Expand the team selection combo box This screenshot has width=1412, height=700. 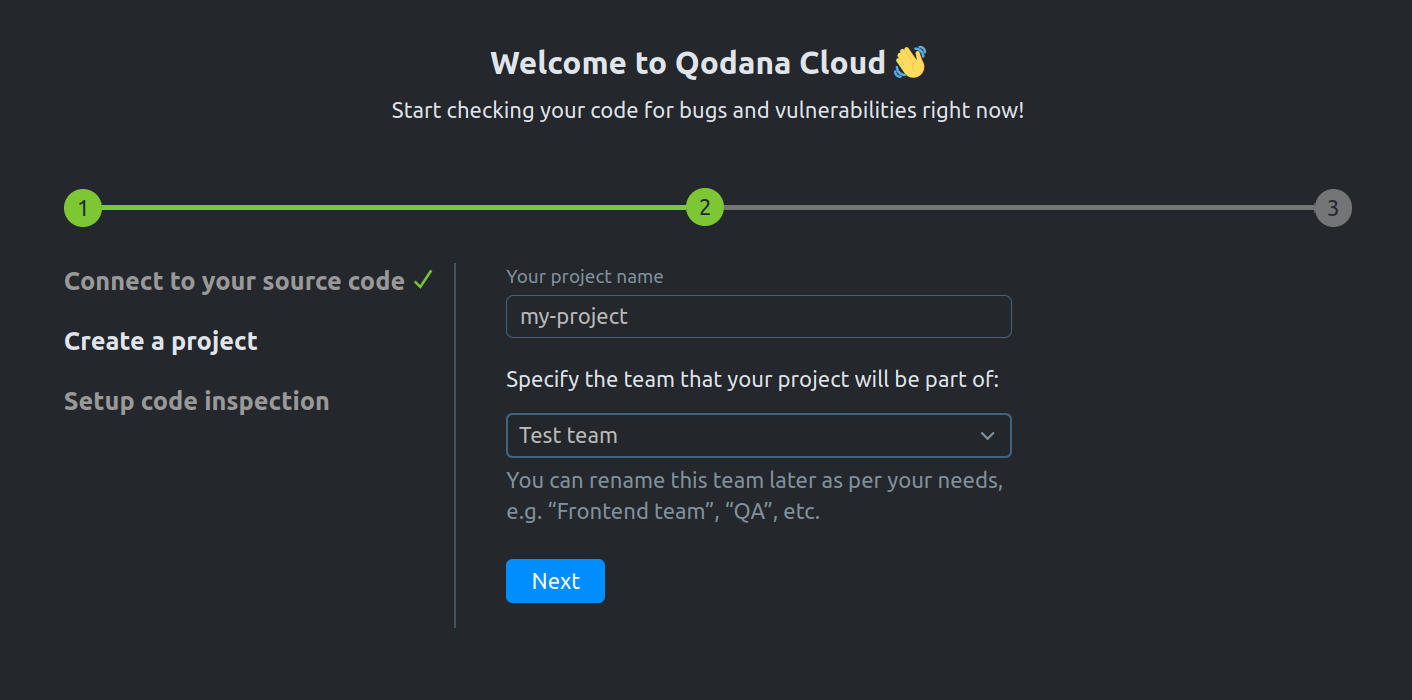point(758,435)
